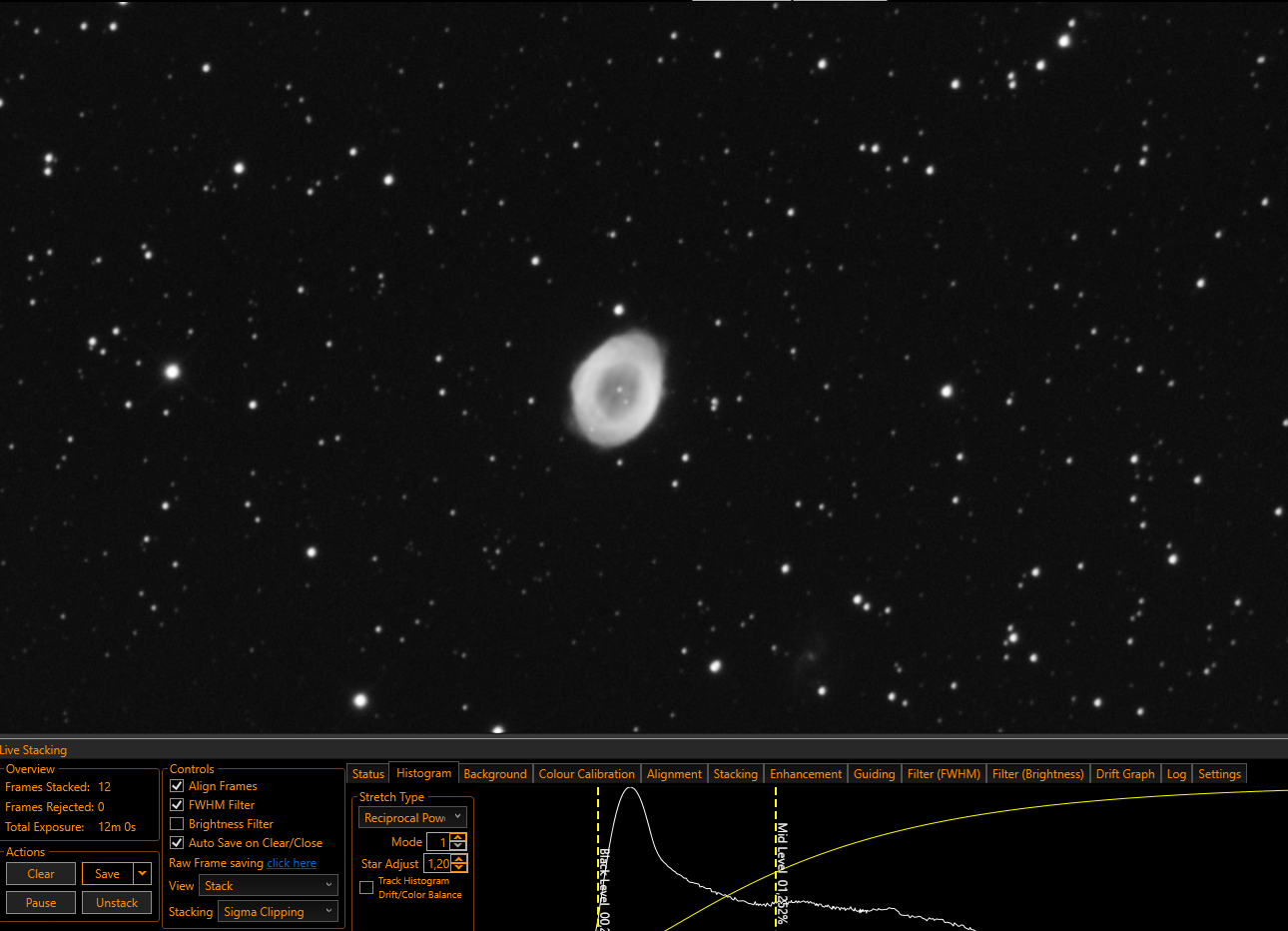
Task: Enable Track Histogram Drift/Color Balance
Action: pyautogui.click(x=366, y=887)
